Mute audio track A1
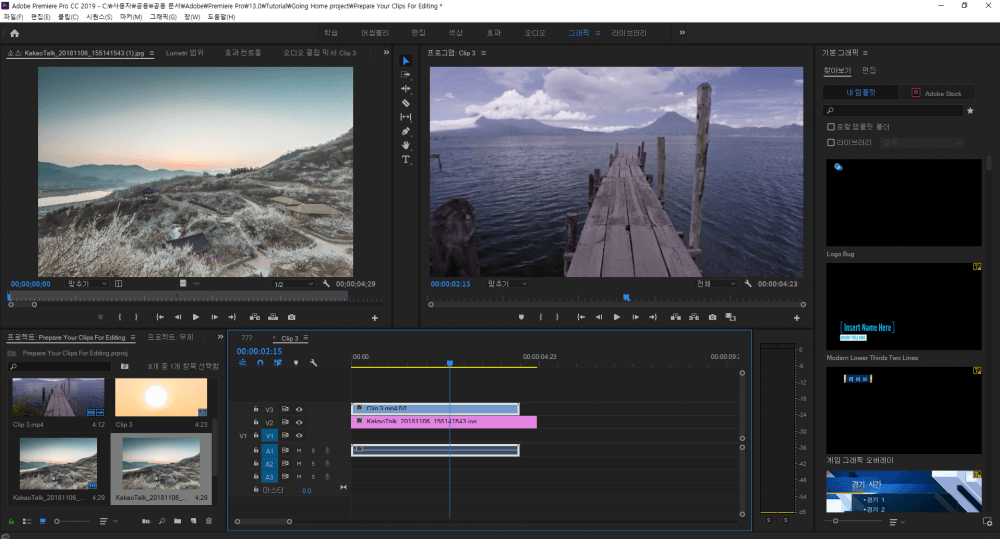Image resolution: width=1000 pixels, height=539 pixels. point(299,450)
